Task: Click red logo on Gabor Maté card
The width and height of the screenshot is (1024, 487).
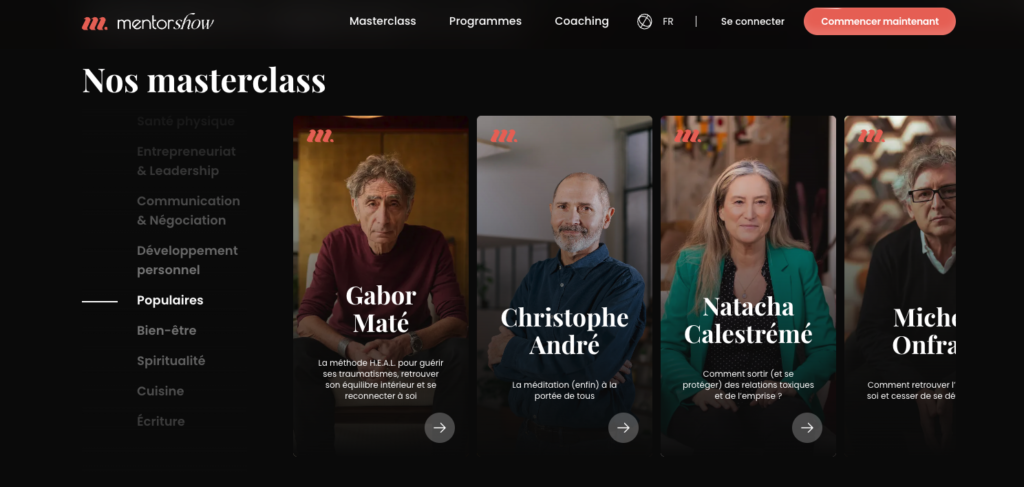Action: [320, 136]
